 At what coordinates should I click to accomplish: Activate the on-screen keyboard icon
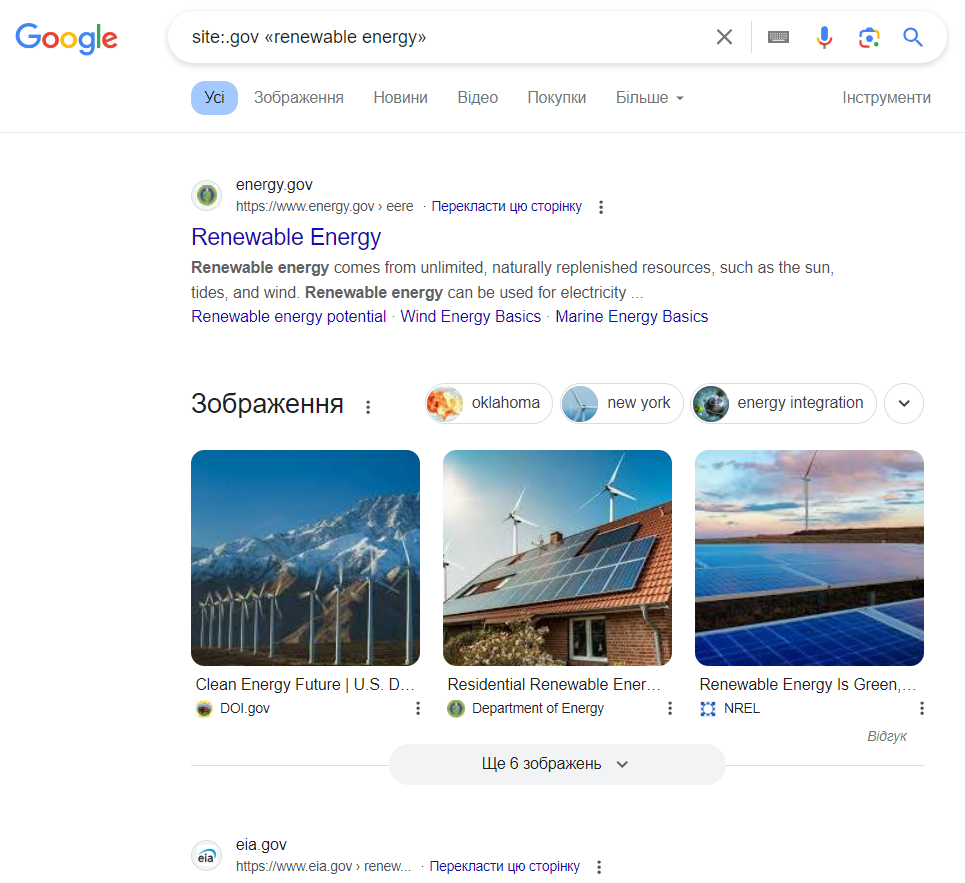point(778,36)
